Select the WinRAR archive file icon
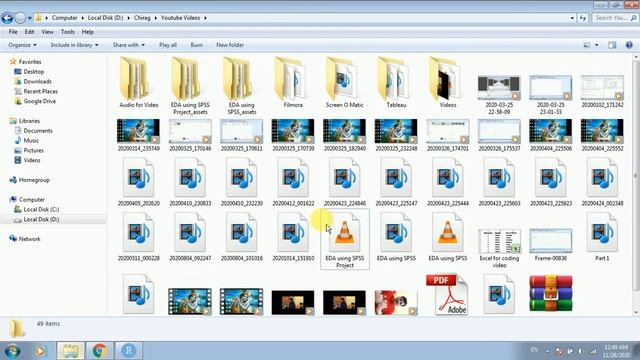The height and width of the screenshot is (360, 640). [551, 293]
